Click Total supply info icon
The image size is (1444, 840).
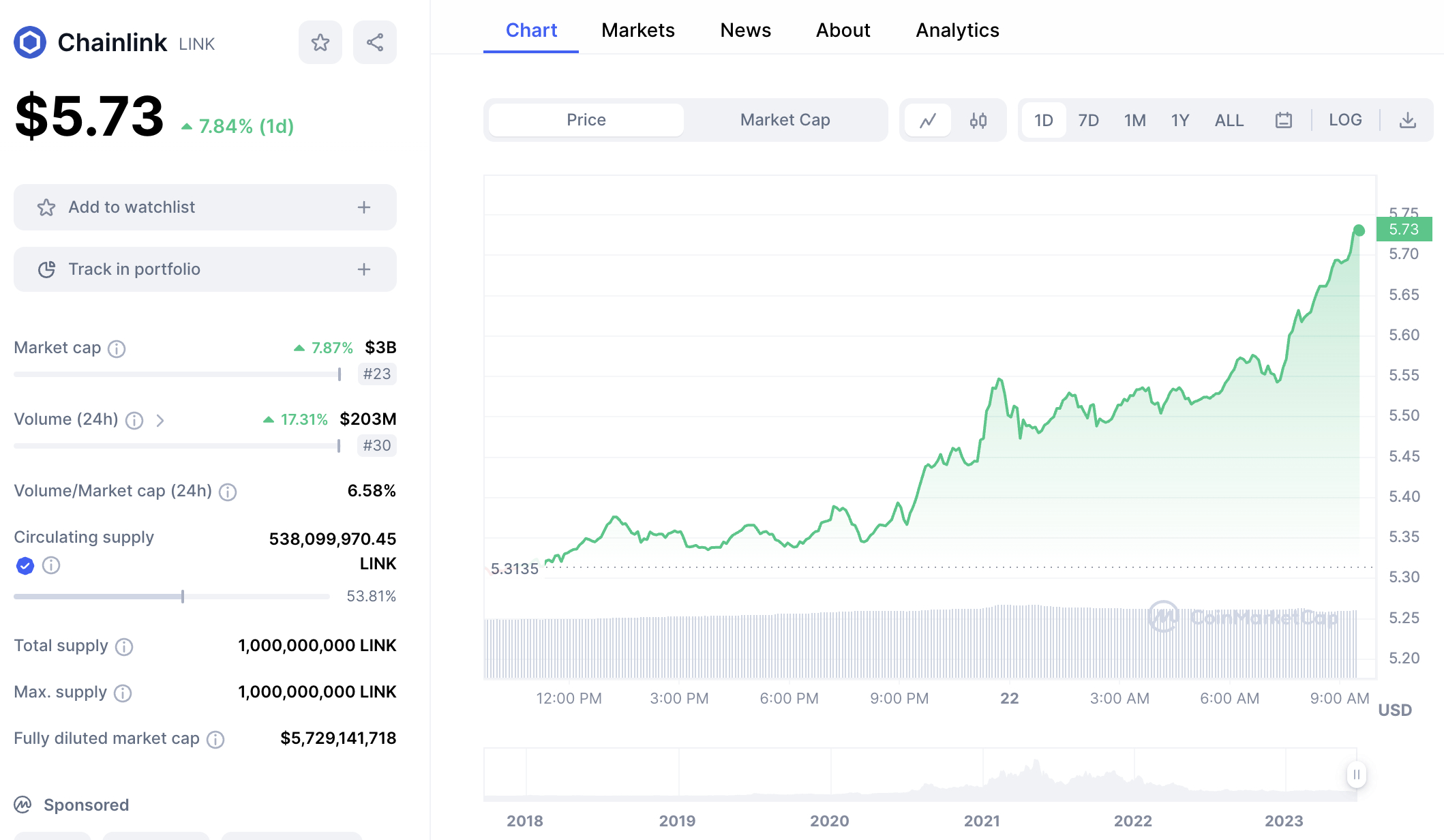pyautogui.click(x=124, y=646)
